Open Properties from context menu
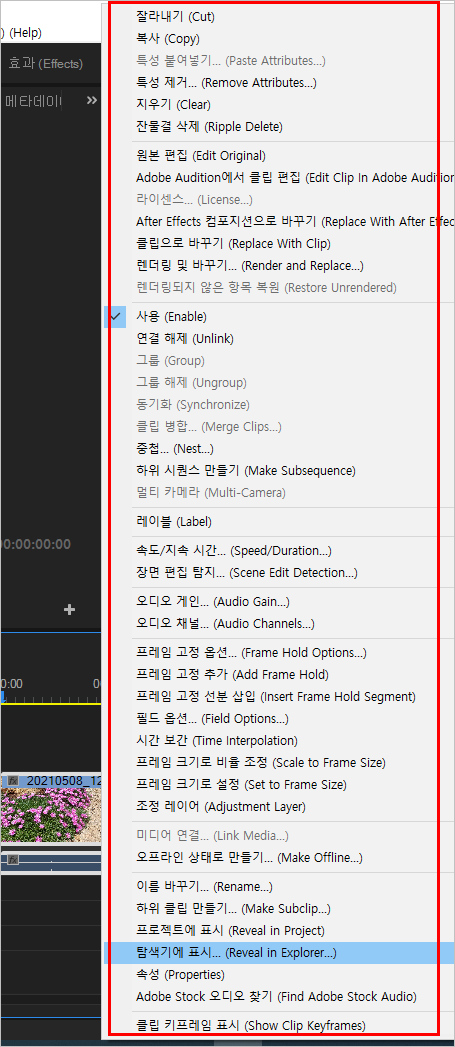The image size is (455, 1047). pos(279,975)
